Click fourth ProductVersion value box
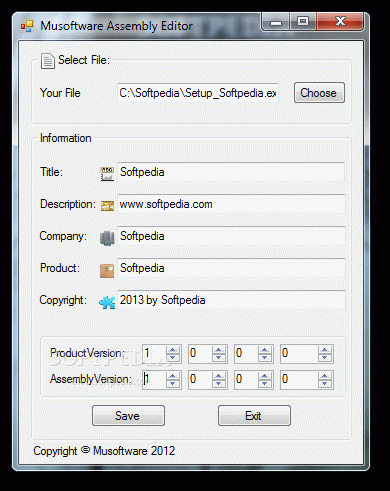Image resolution: width=390 pixels, height=491 pixels. [x=299, y=354]
